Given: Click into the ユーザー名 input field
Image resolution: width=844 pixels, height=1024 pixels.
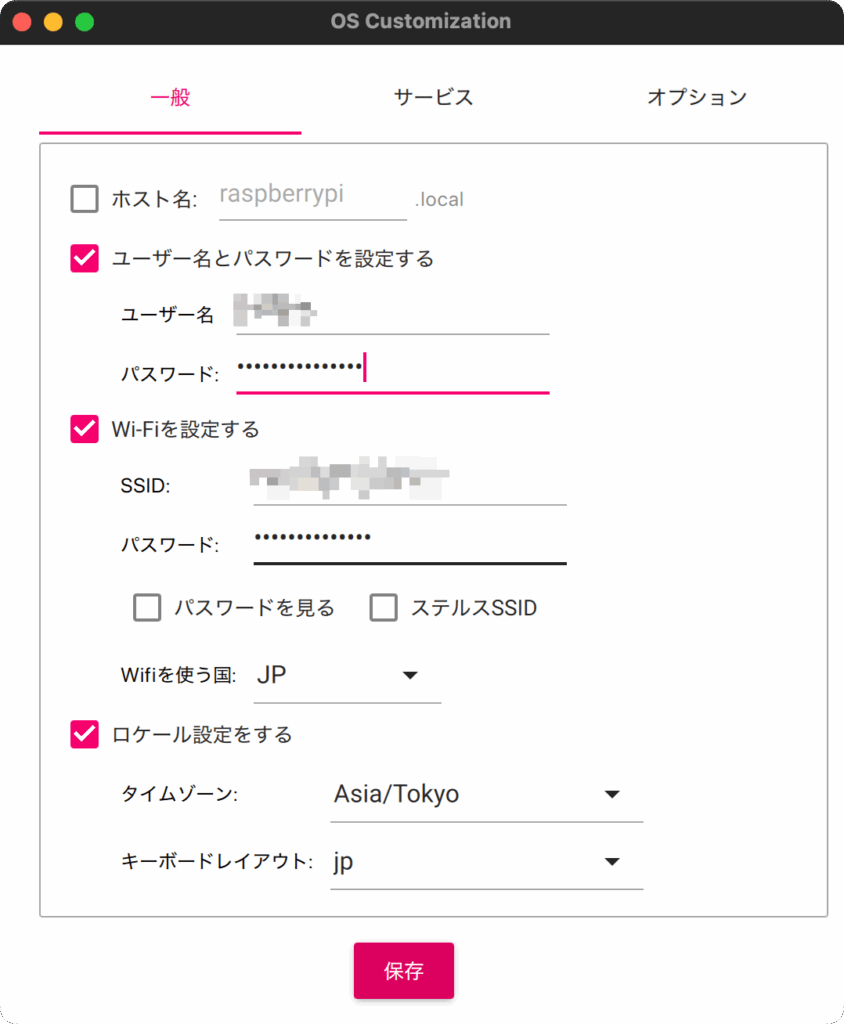Looking at the screenshot, I should coord(393,313).
